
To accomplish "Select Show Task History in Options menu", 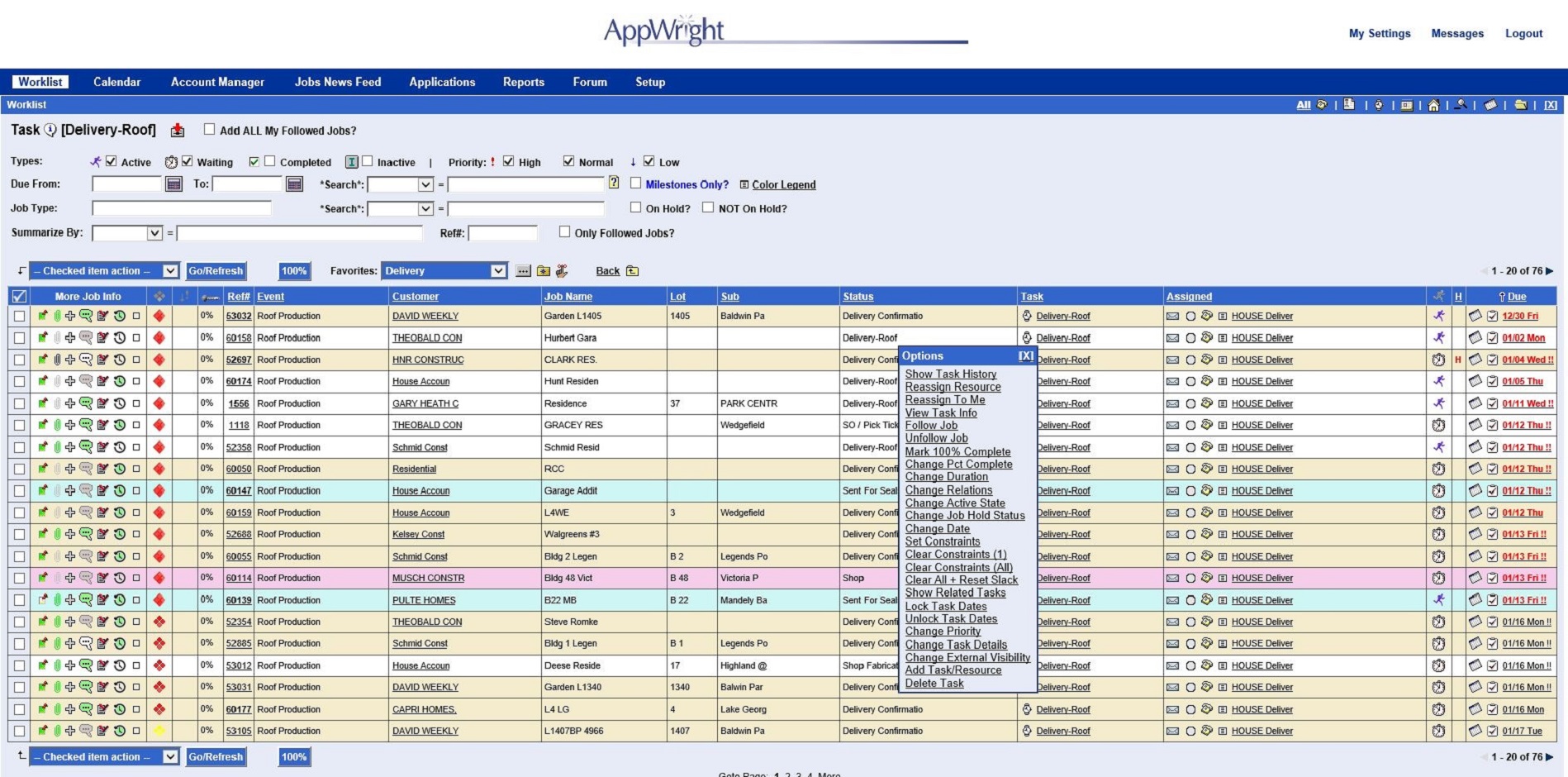I will 951,374.
